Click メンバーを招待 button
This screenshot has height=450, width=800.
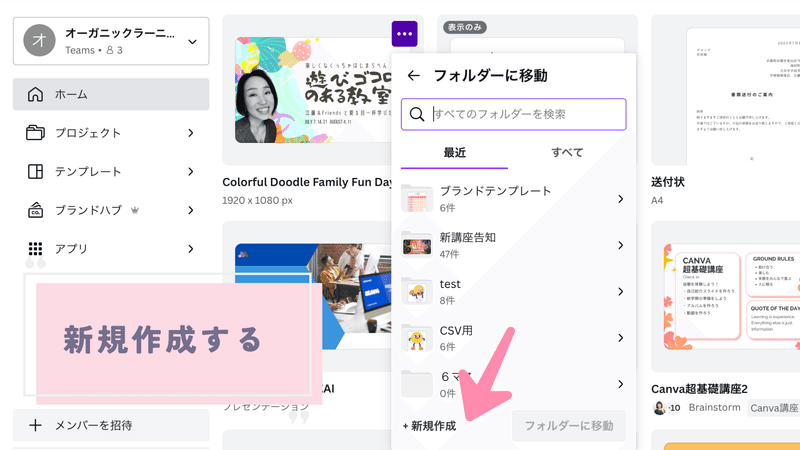(x=111, y=425)
